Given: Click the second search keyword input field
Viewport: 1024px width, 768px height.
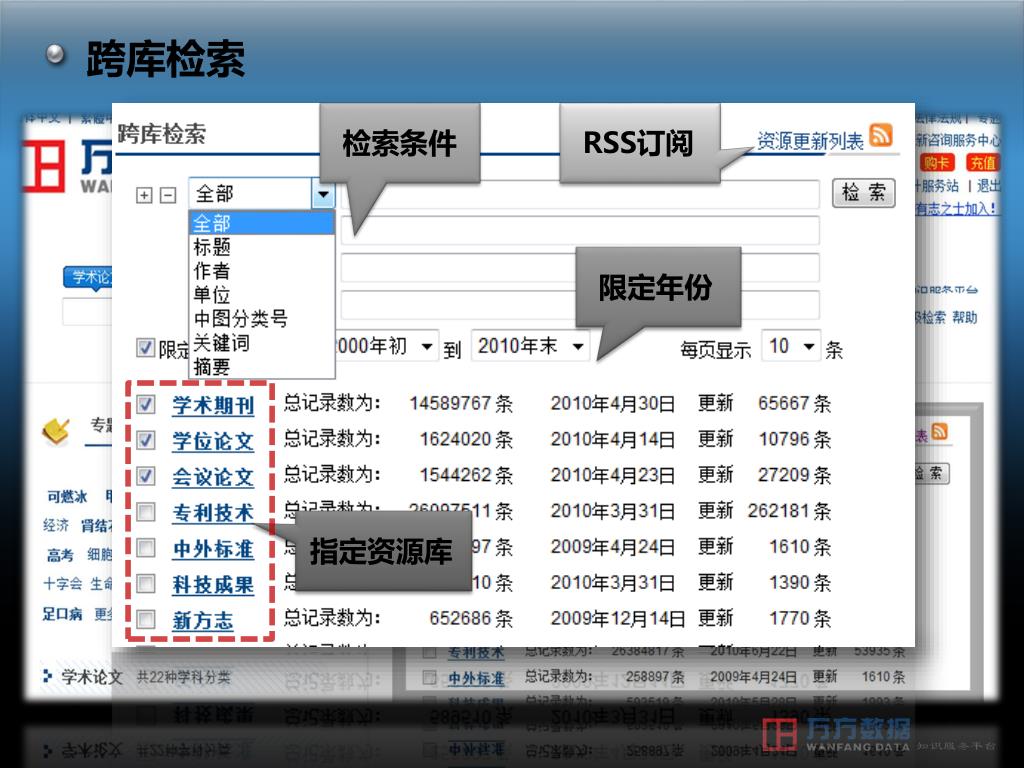Looking at the screenshot, I should click(x=580, y=231).
